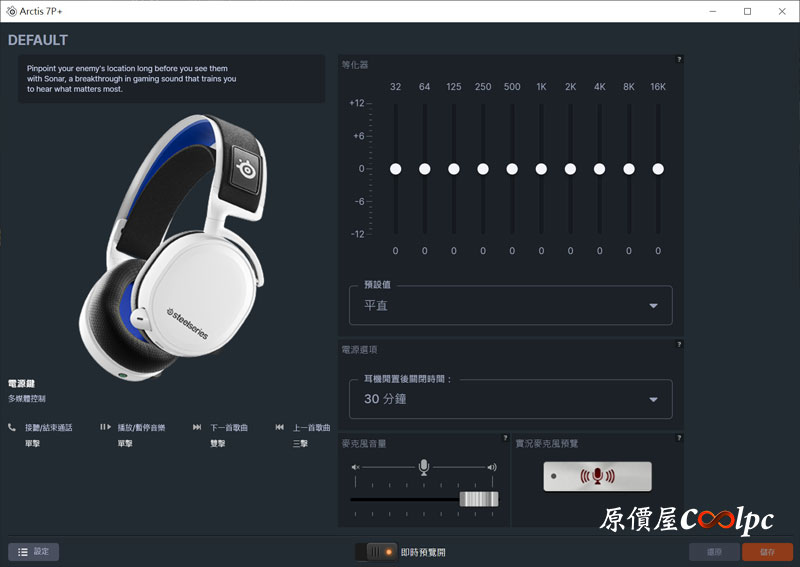Click the mic volume help question mark
This screenshot has width=800, height=567.
(x=505, y=439)
